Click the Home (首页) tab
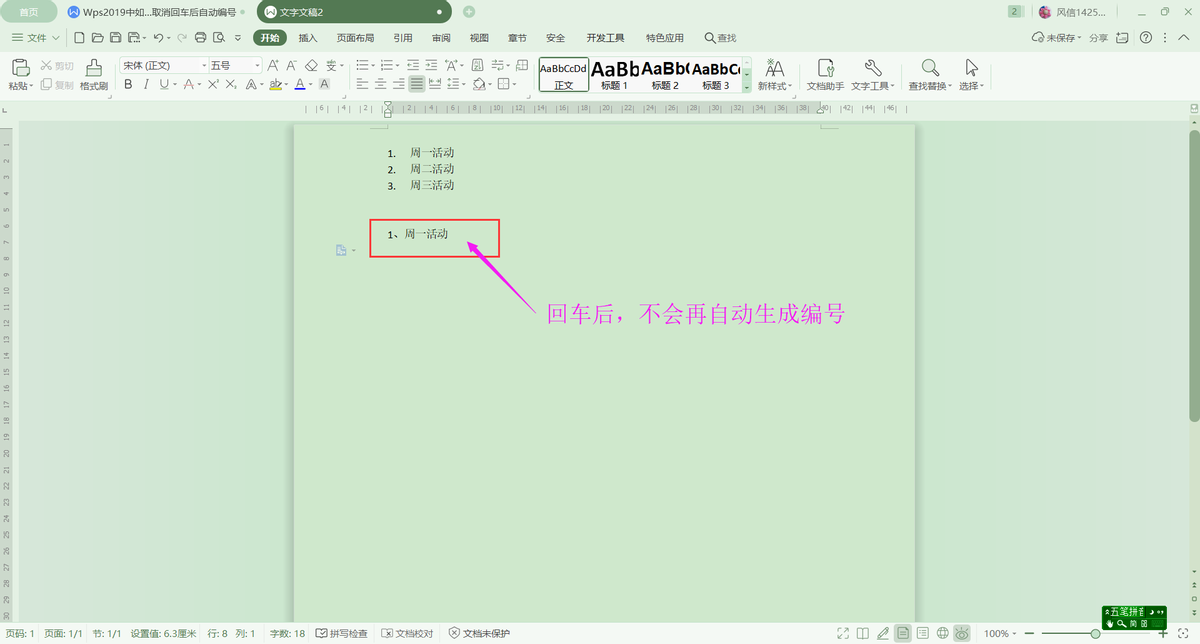 [30, 12]
